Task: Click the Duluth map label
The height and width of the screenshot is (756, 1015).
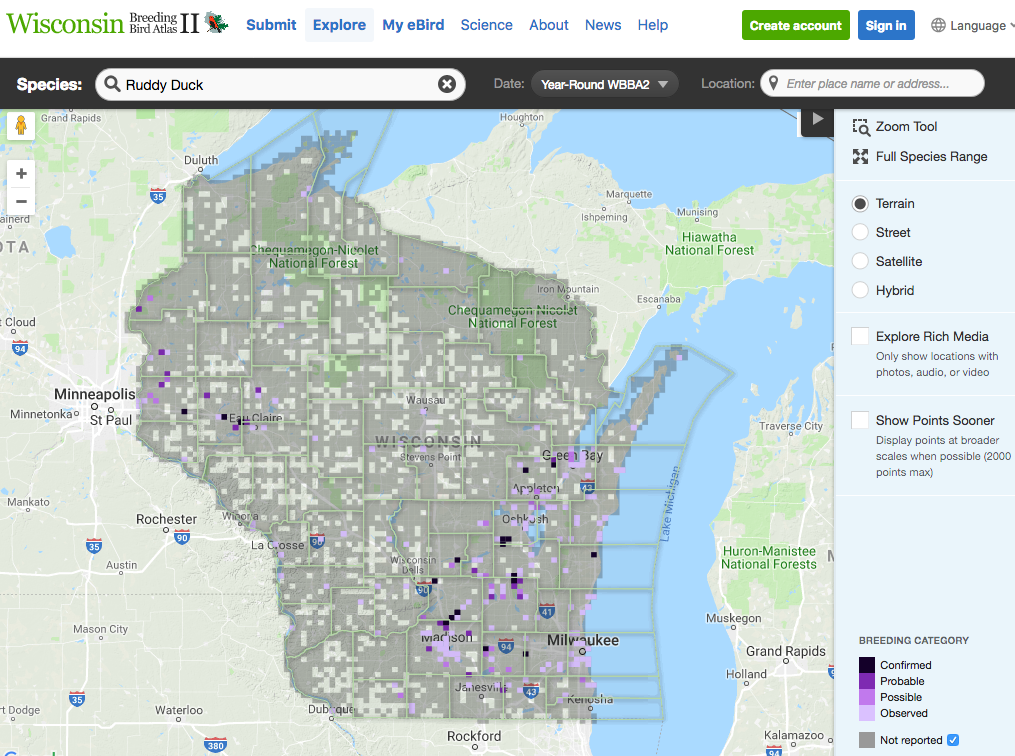Action: point(201,160)
